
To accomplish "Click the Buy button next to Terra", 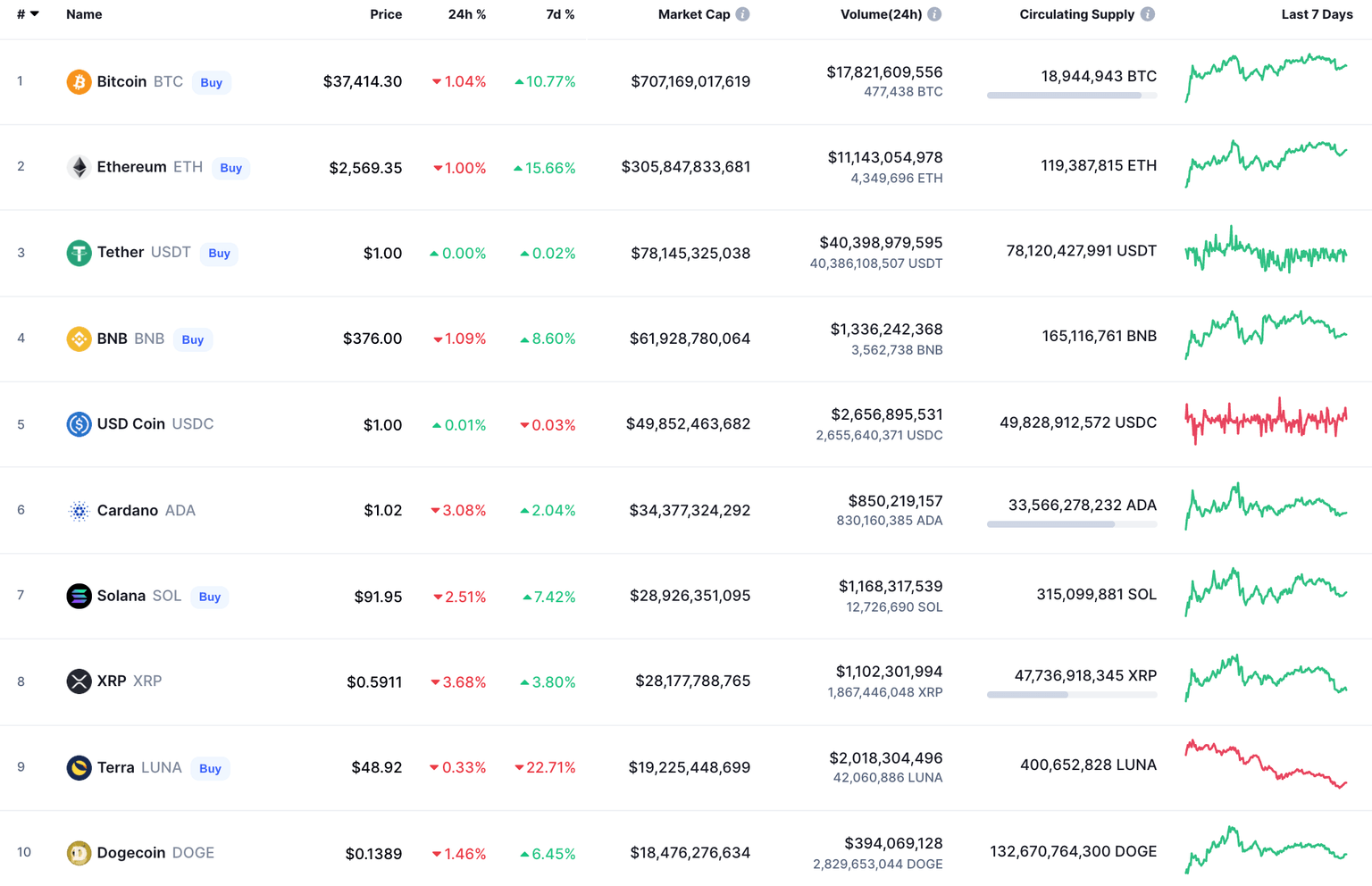I will click(x=209, y=768).
